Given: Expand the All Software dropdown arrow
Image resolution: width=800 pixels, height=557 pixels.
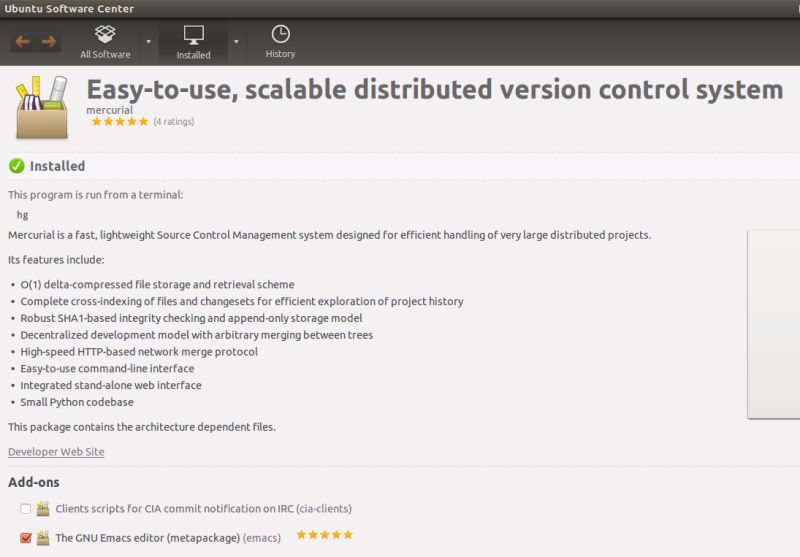Looking at the screenshot, I should coord(148,42).
